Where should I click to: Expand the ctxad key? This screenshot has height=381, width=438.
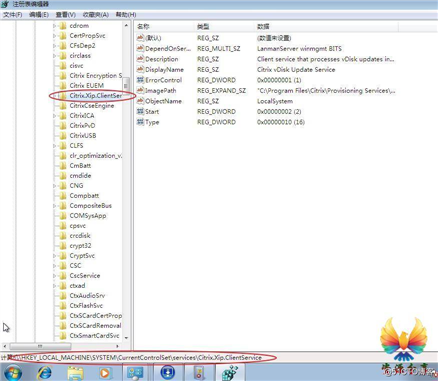[55, 286]
